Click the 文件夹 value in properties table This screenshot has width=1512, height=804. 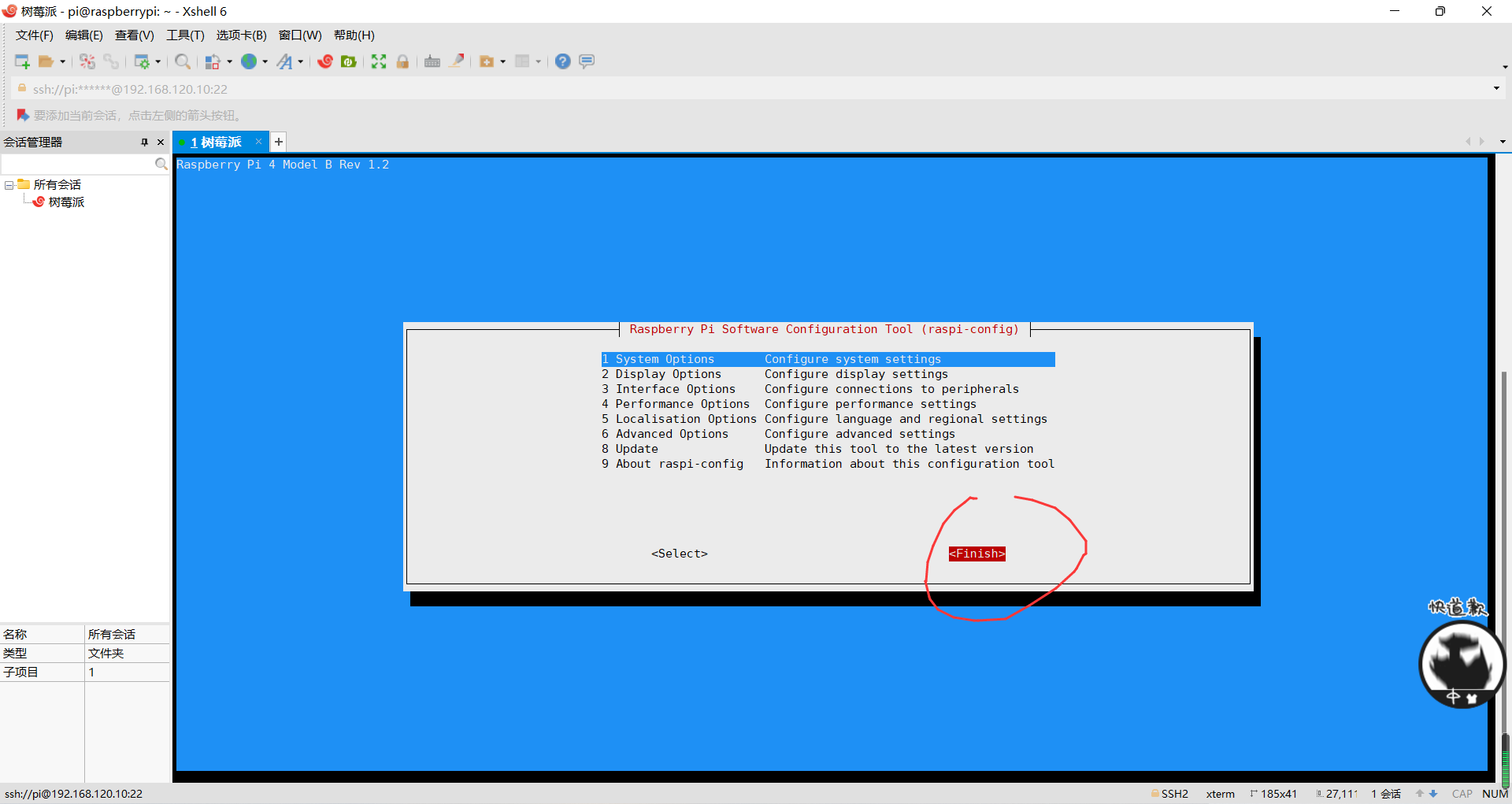point(106,654)
